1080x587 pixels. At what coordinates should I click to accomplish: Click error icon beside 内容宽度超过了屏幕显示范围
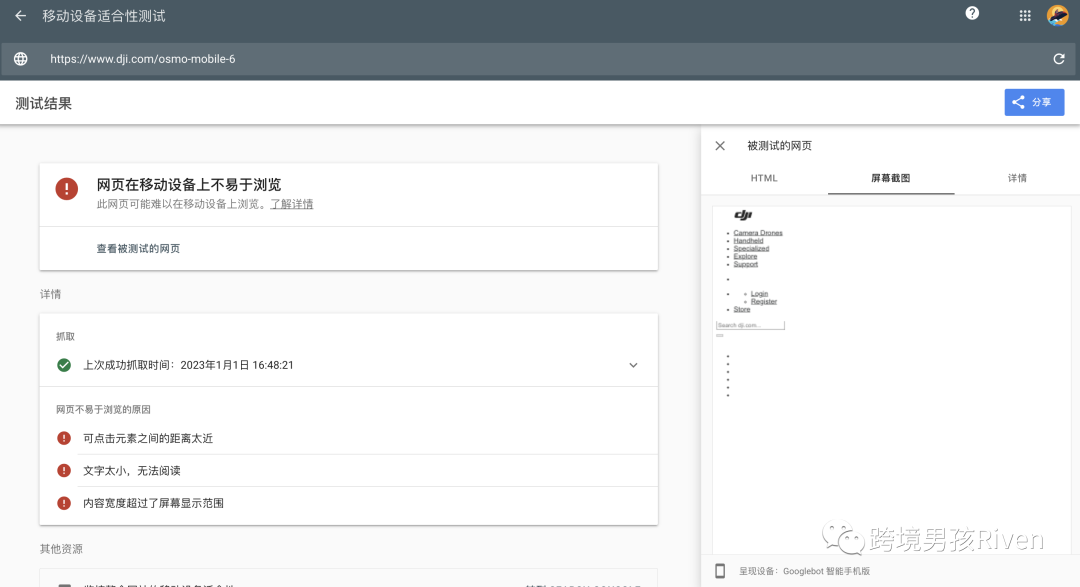coord(64,503)
